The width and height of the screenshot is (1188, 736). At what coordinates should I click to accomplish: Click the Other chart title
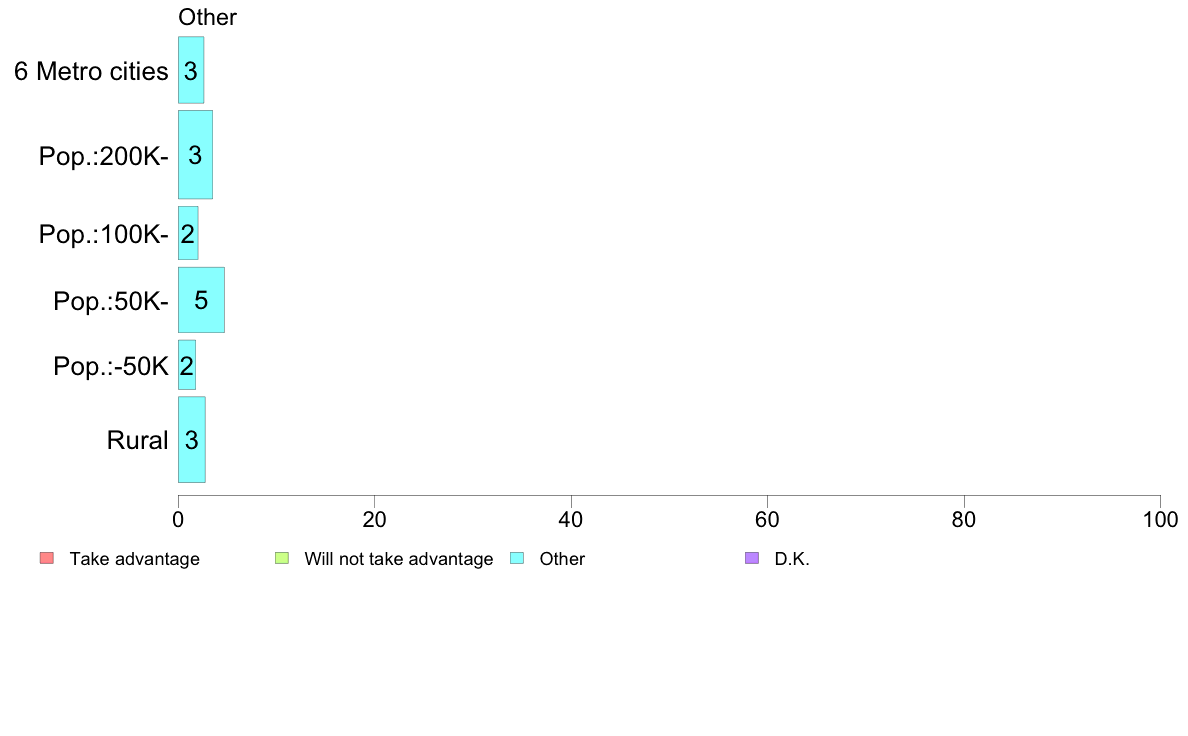pos(208,17)
